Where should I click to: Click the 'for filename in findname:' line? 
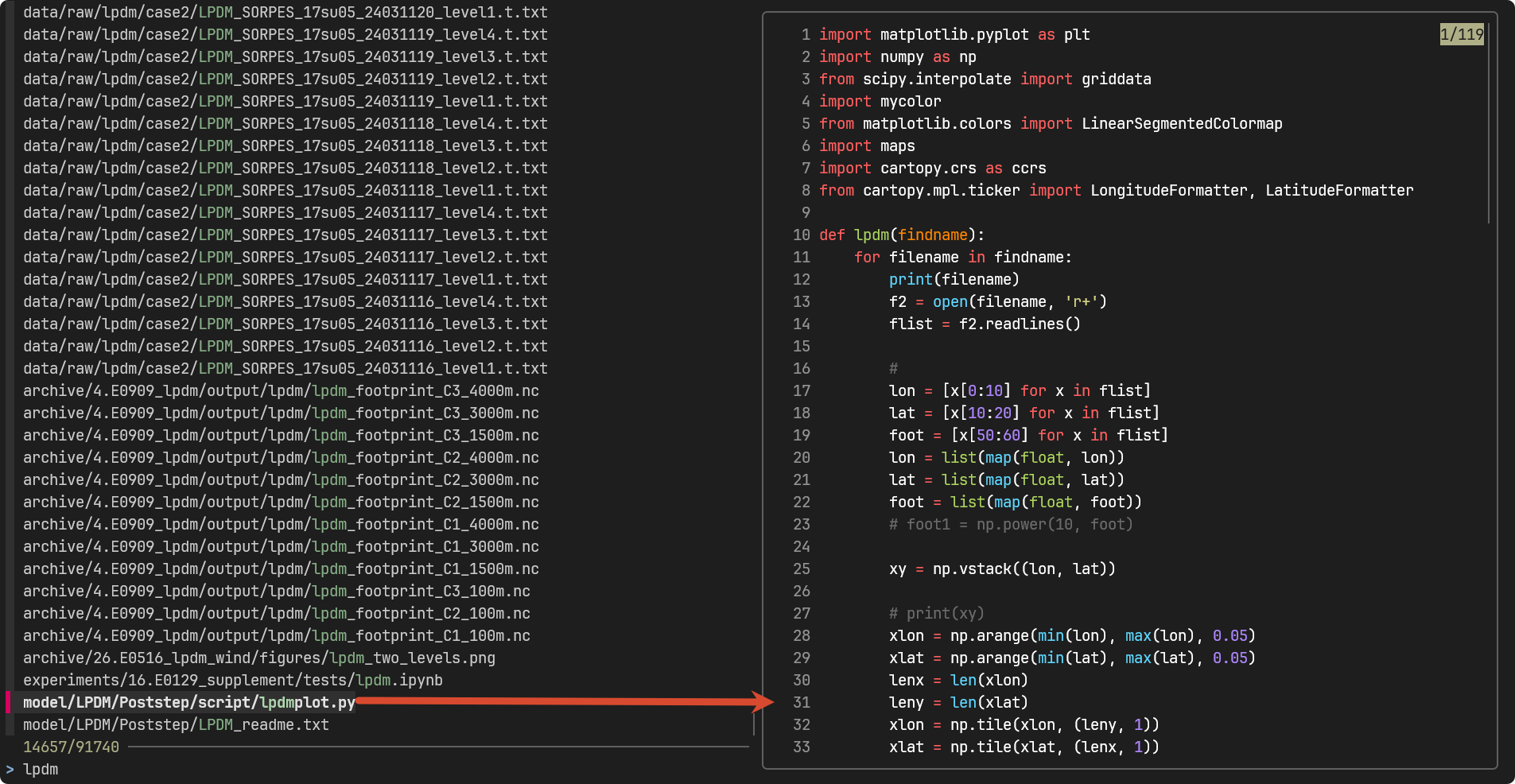pos(963,257)
